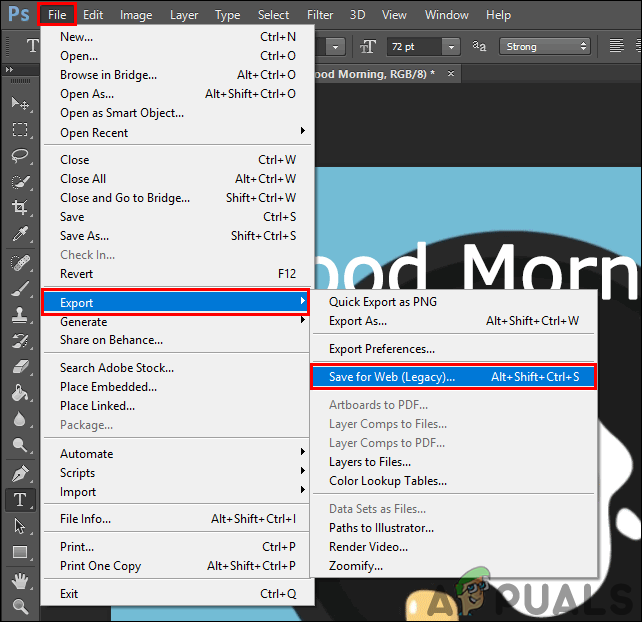This screenshot has width=642, height=622.
Task: Select the Paint Bucket tool
Action: pyautogui.click(x=20, y=393)
